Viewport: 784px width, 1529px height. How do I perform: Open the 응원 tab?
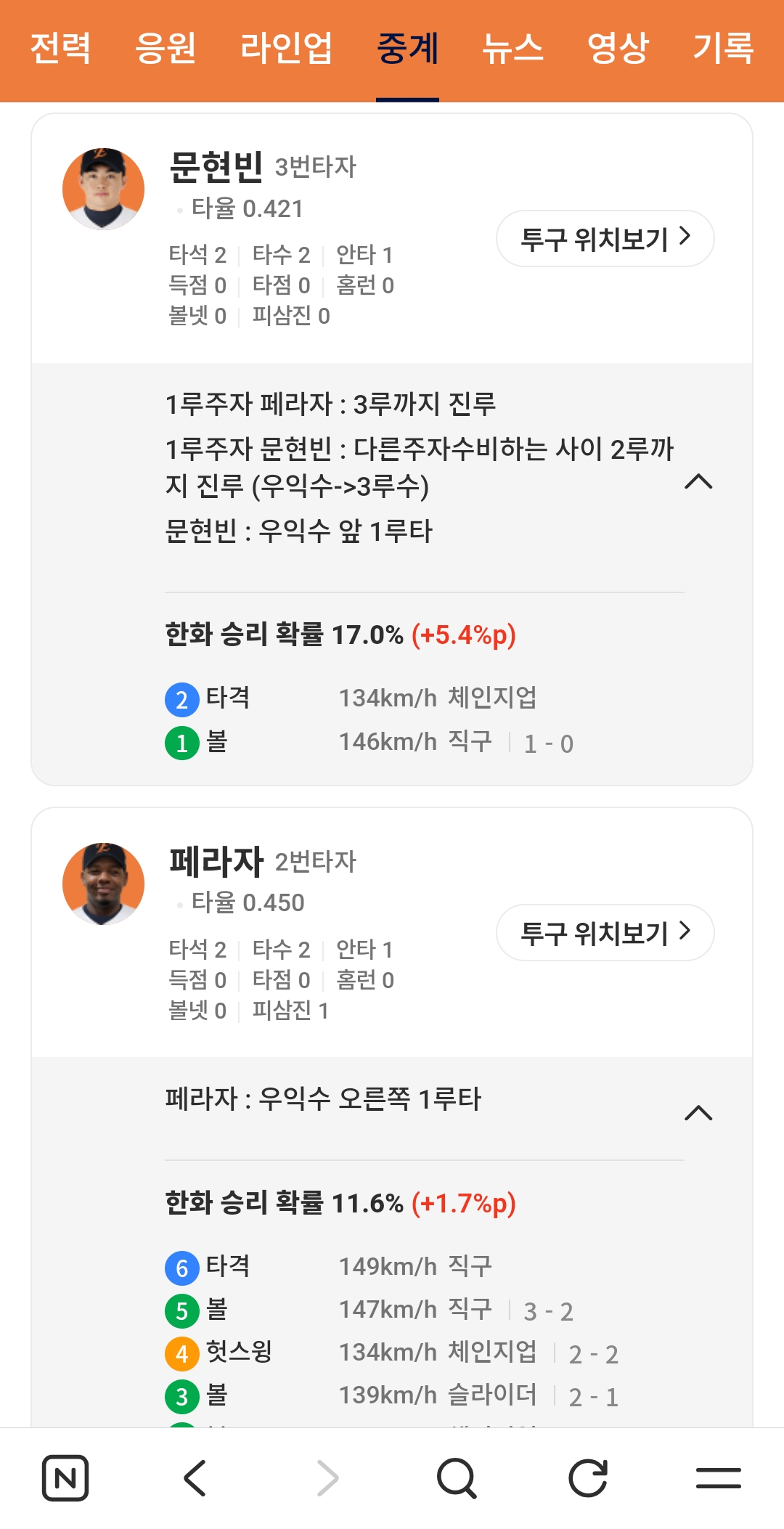point(166,49)
